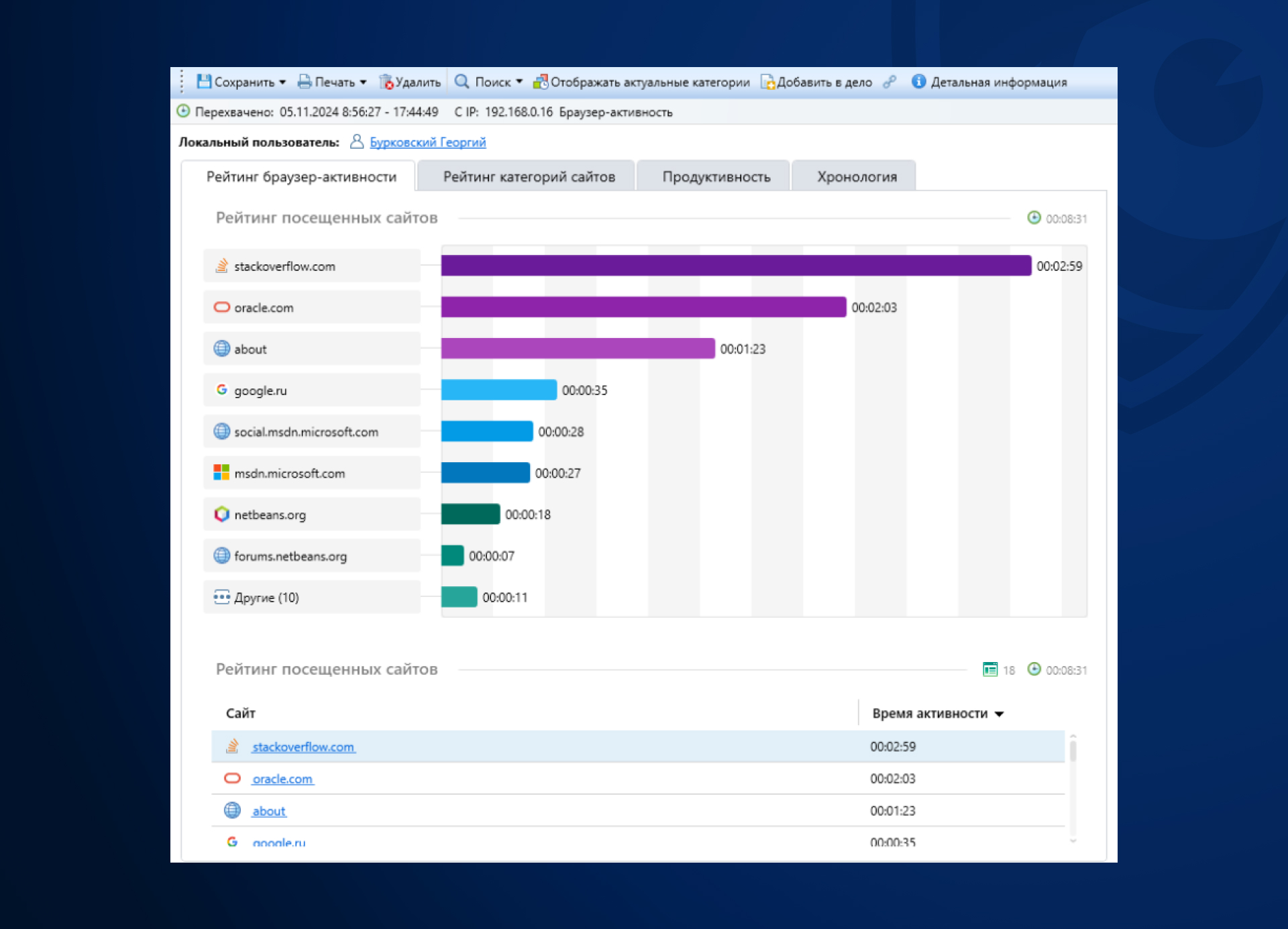The image size is (1288, 929).
Task: Click the Print printer icon
Action: [x=305, y=82]
